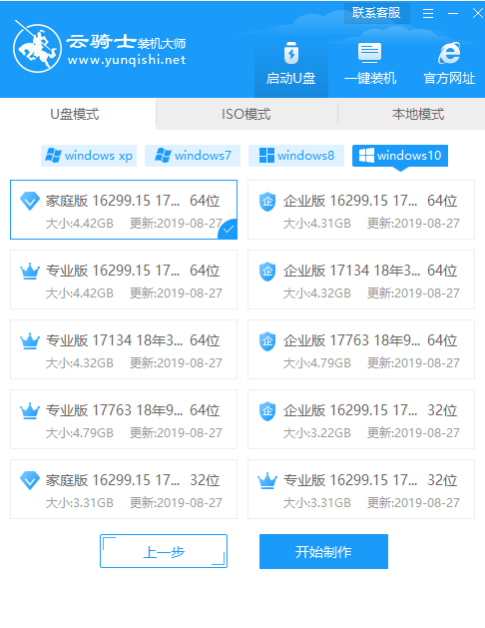The image size is (485, 628).
Task: Minimize the 云骑士 window
Action: tap(453, 14)
